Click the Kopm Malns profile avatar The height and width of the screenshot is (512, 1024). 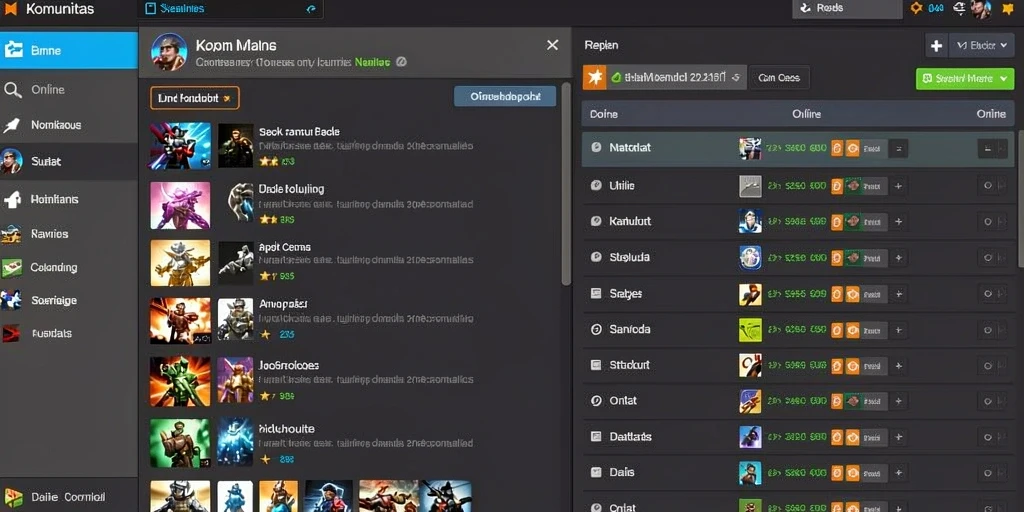(x=169, y=52)
